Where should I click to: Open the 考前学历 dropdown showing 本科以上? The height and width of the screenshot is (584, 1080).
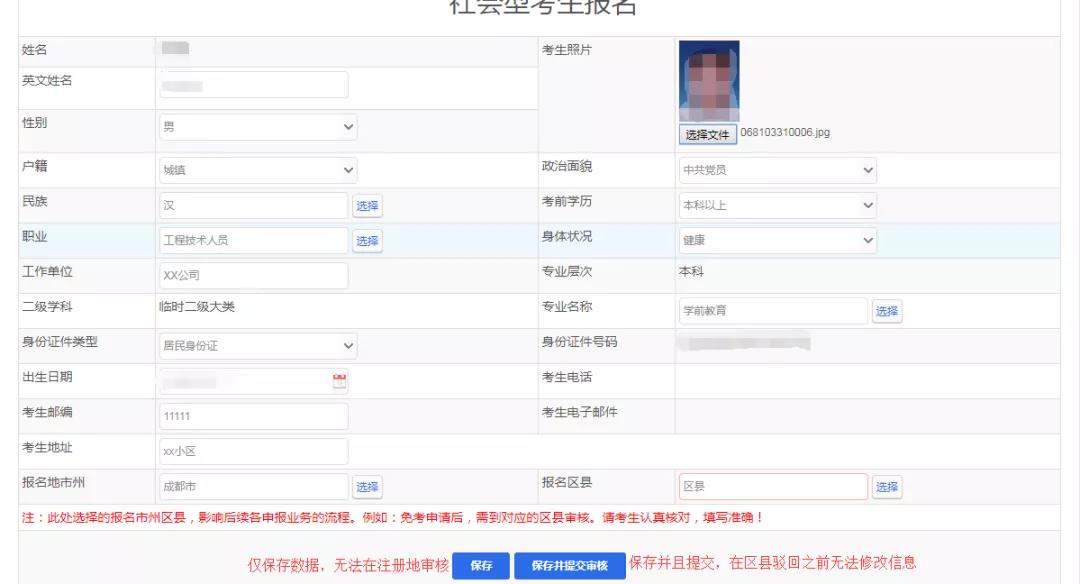click(x=778, y=205)
